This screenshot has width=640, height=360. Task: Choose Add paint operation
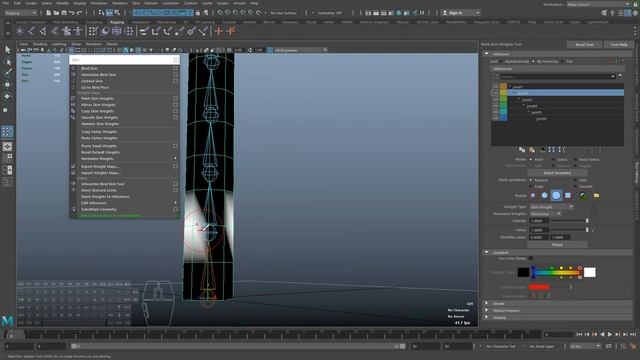tap(576, 180)
